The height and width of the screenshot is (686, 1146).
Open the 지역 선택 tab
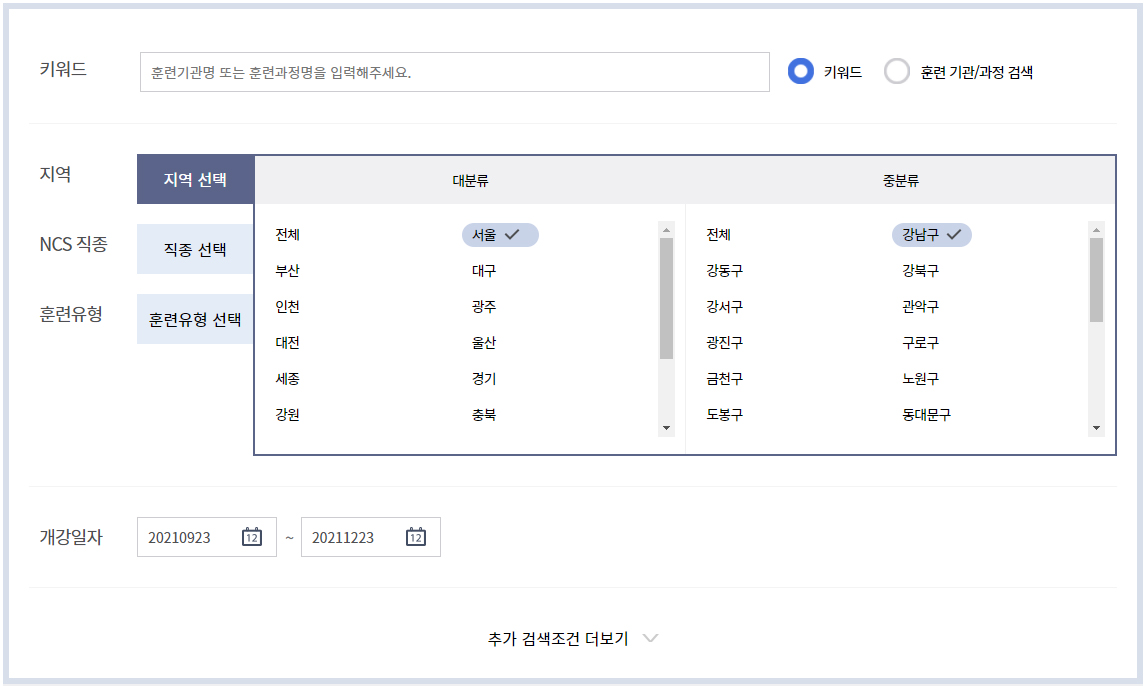pos(195,179)
